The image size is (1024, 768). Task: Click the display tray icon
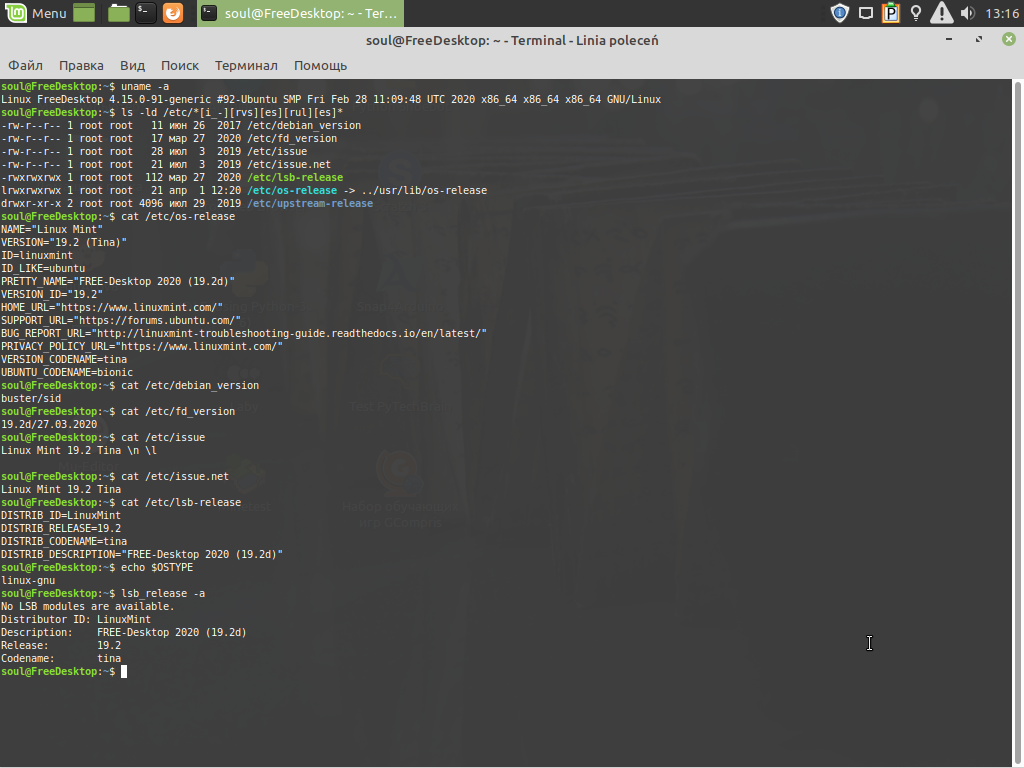click(x=866, y=13)
